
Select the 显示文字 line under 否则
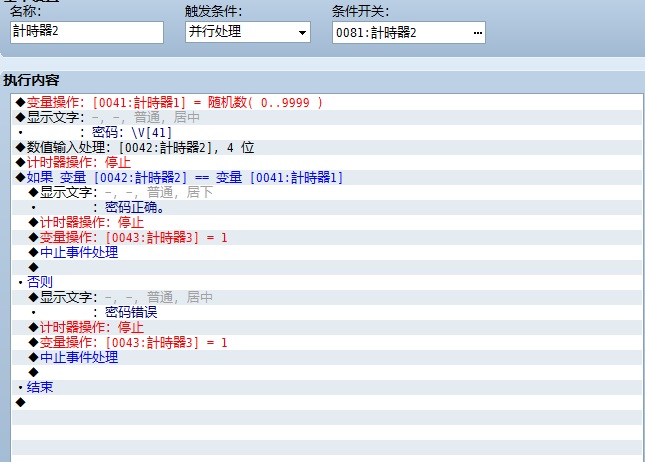(x=327, y=297)
